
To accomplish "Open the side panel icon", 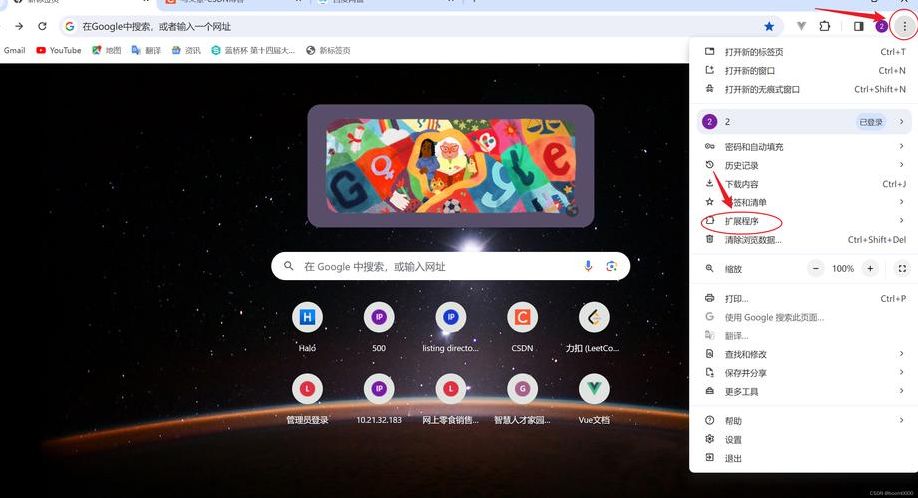I will pyautogui.click(x=858, y=26).
